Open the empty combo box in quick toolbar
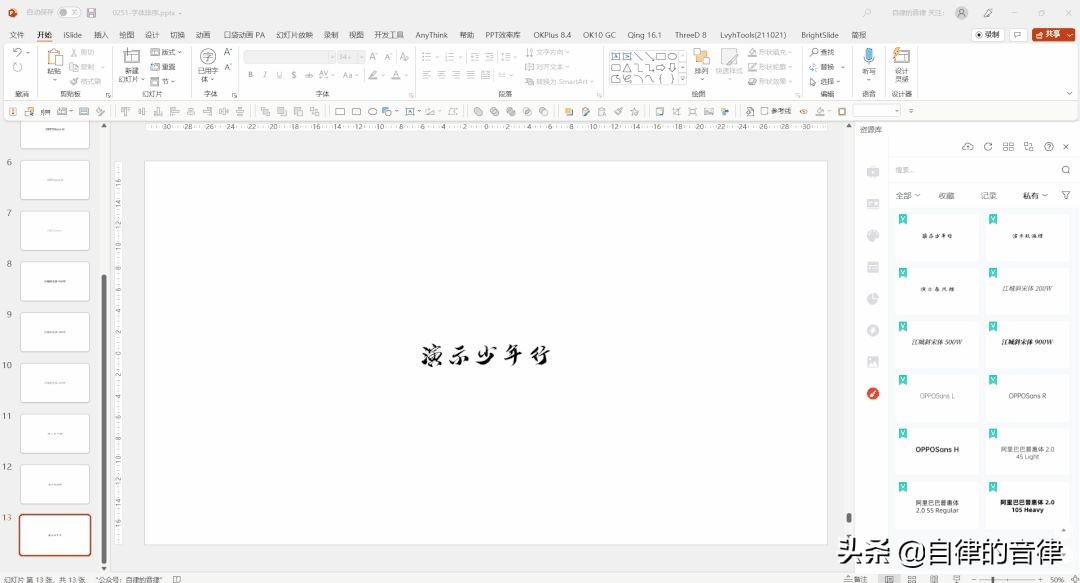1080x583 pixels. pos(877,111)
